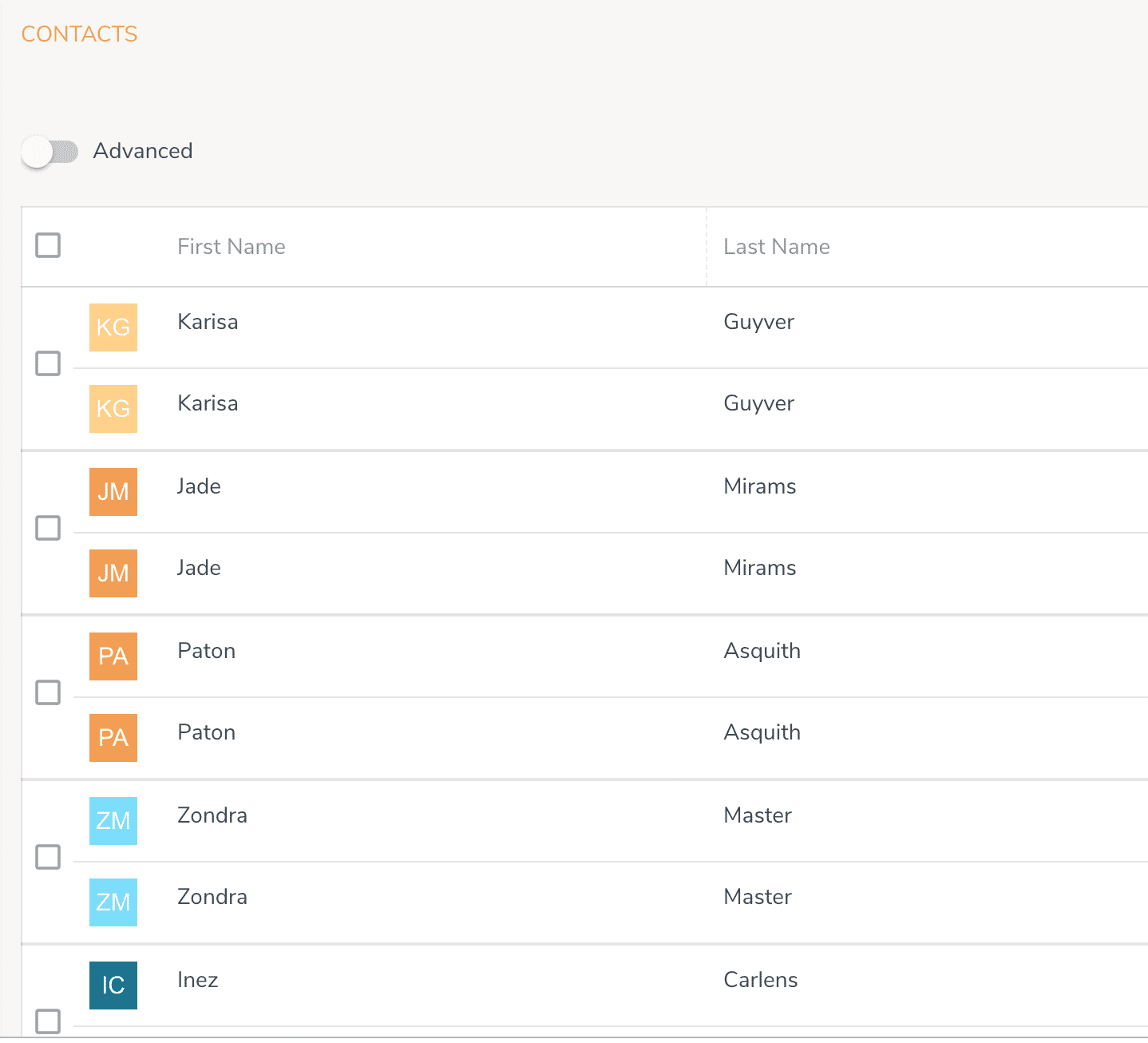Select the upper Jade first-name cell
Image resolution: width=1148 pixels, height=1043 pixels.
click(199, 486)
